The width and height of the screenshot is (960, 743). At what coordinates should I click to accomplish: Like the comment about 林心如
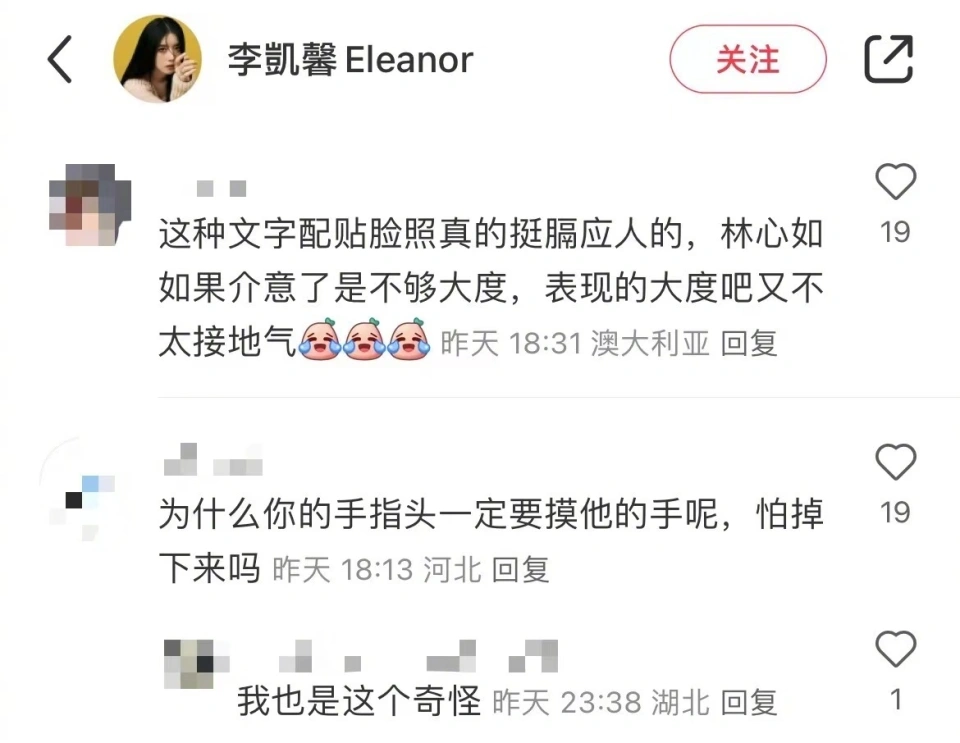tap(895, 182)
